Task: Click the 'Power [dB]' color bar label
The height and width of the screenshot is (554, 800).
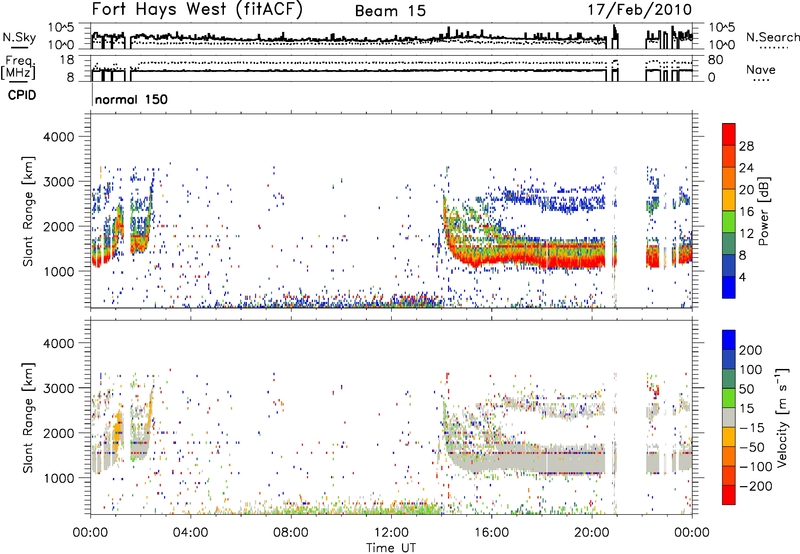Action: pos(764,211)
